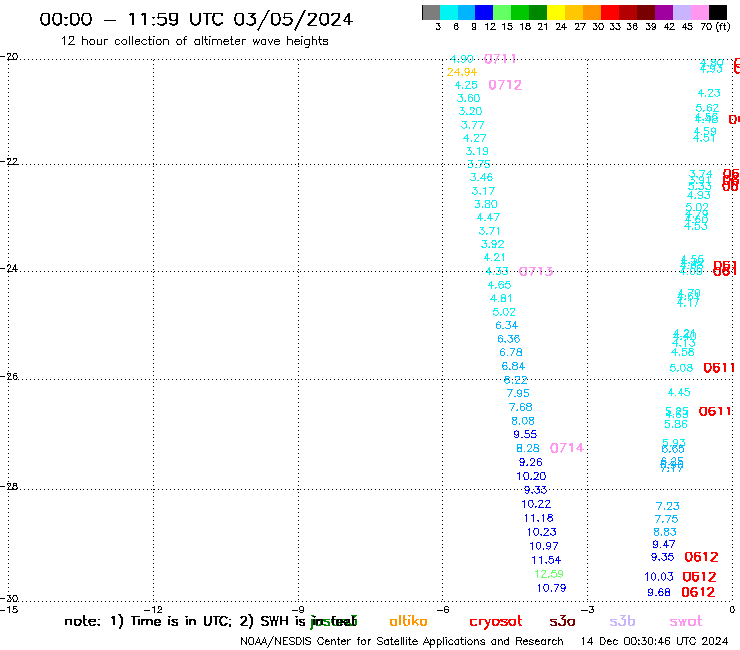Click the pink 0711 time label
The width and height of the screenshot is (740, 650).
coord(500,59)
